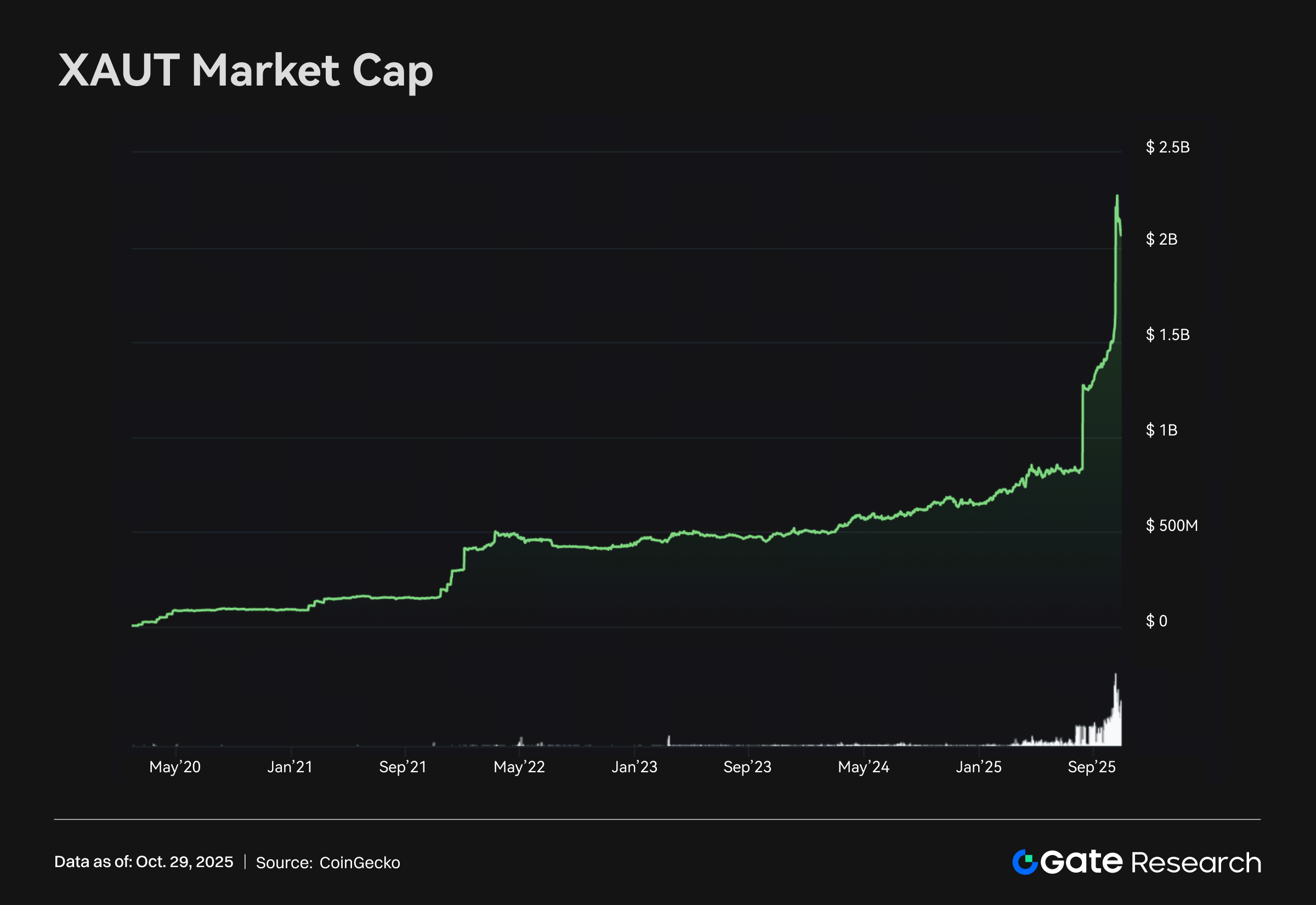Select the May'24 x-axis label
1316x905 pixels.
click(x=864, y=767)
